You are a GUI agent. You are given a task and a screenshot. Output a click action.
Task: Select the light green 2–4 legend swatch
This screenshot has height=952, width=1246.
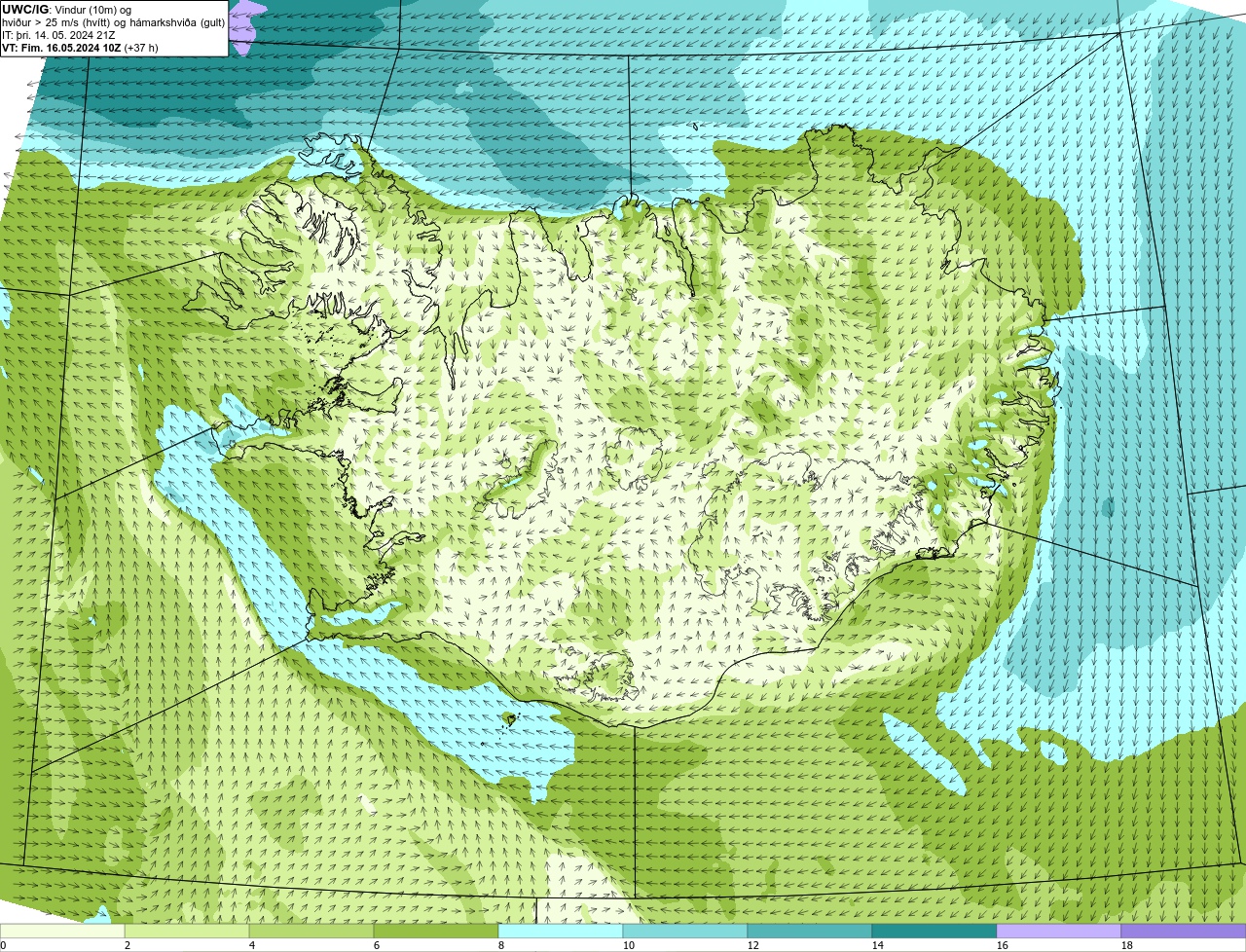[187, 931]
